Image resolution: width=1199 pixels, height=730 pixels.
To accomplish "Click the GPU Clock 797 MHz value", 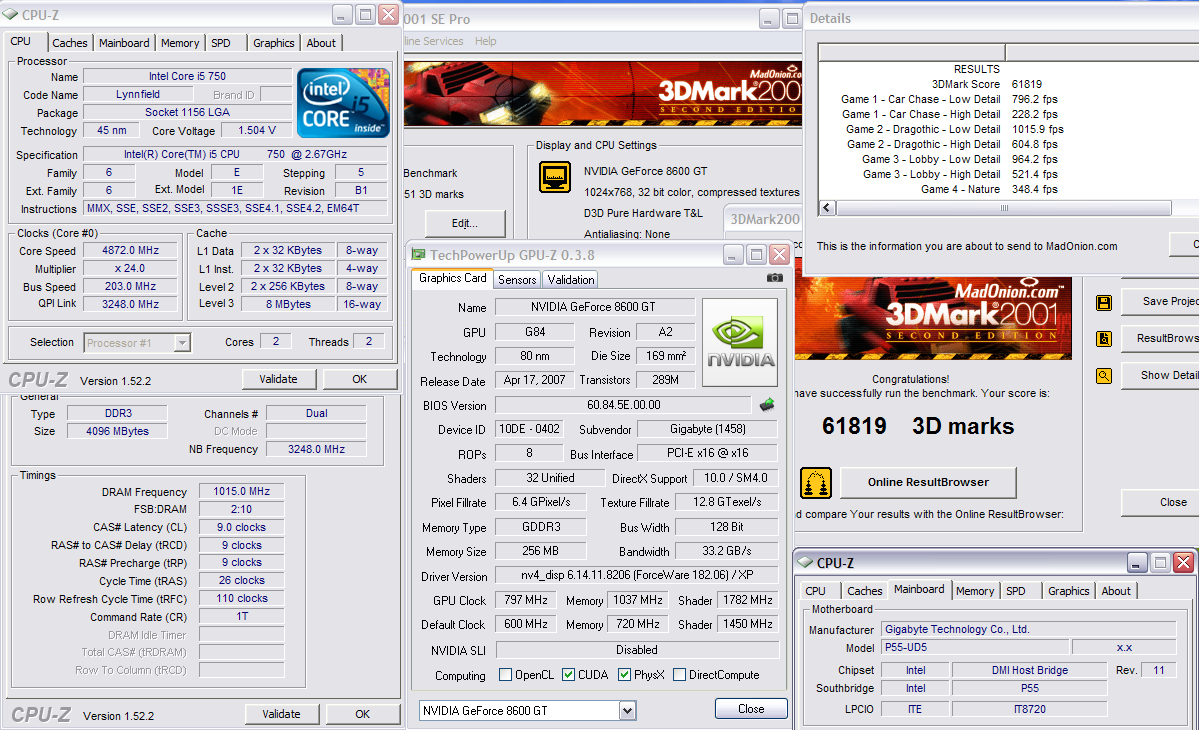I will (526, 600).
